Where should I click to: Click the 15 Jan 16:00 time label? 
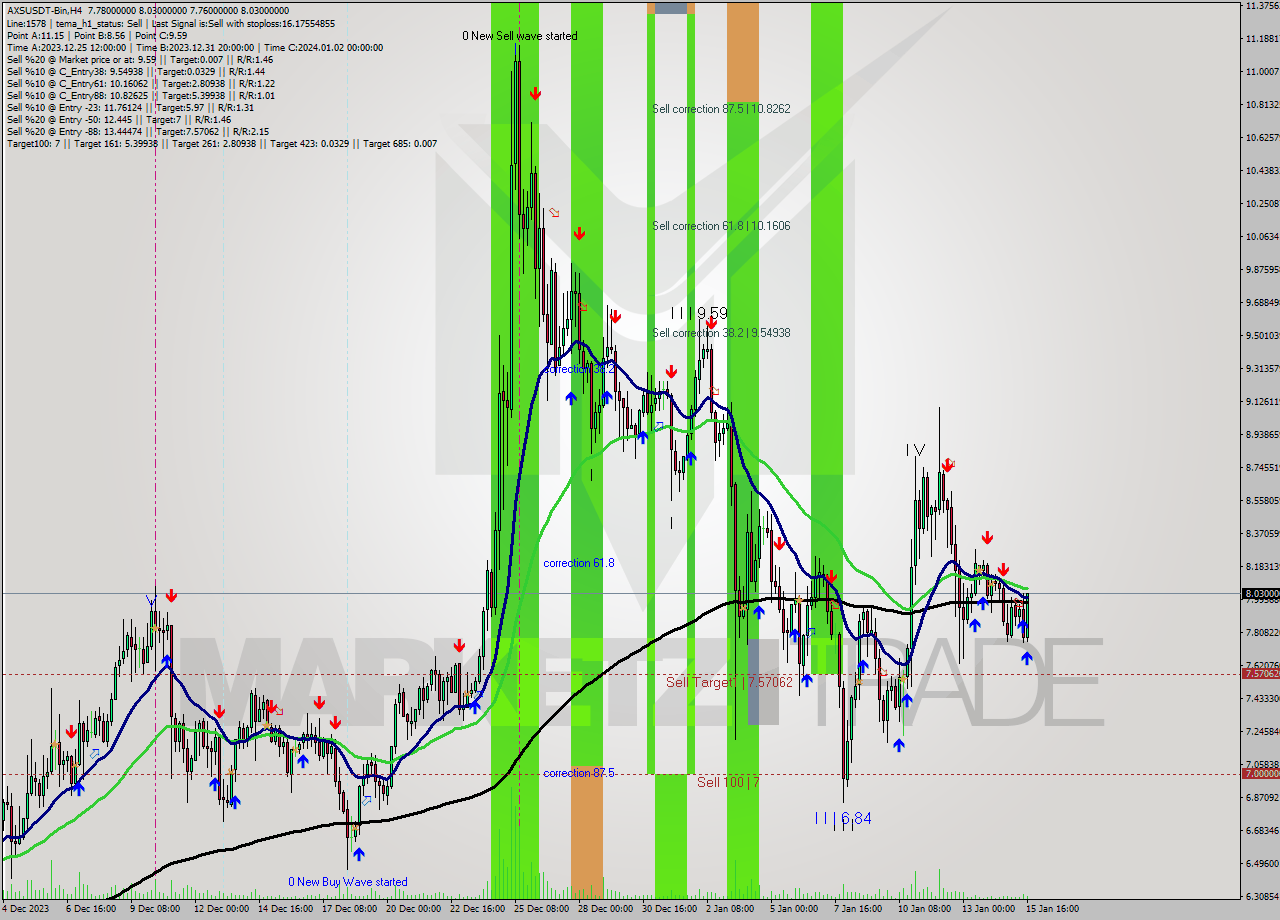click(x=1052, y=909)
